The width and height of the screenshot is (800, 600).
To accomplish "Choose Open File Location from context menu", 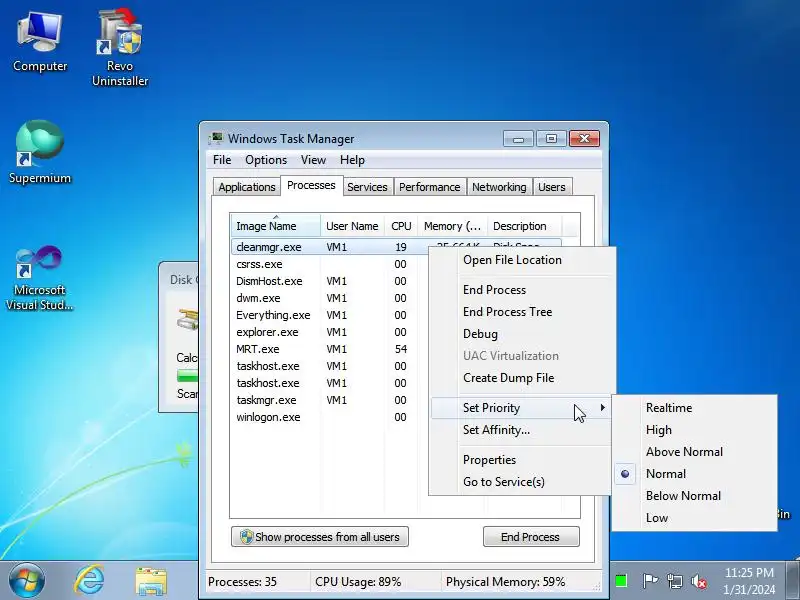I will [x=520, y=260].
